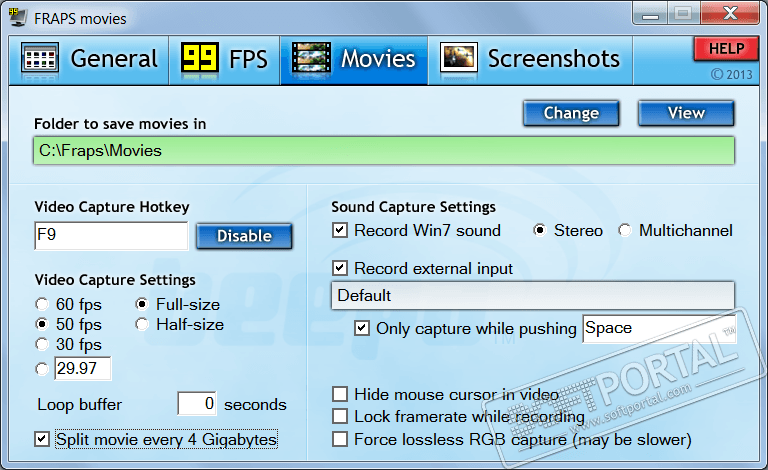Enable Force lossless RGB capture
Viewport: 768px width, 470px height.
(x=340, y=439)
